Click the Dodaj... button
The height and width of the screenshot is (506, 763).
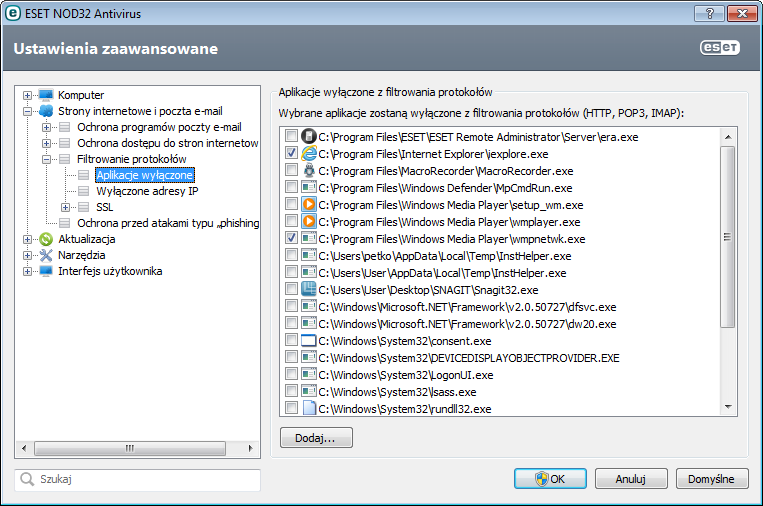(x=316, y=438)
